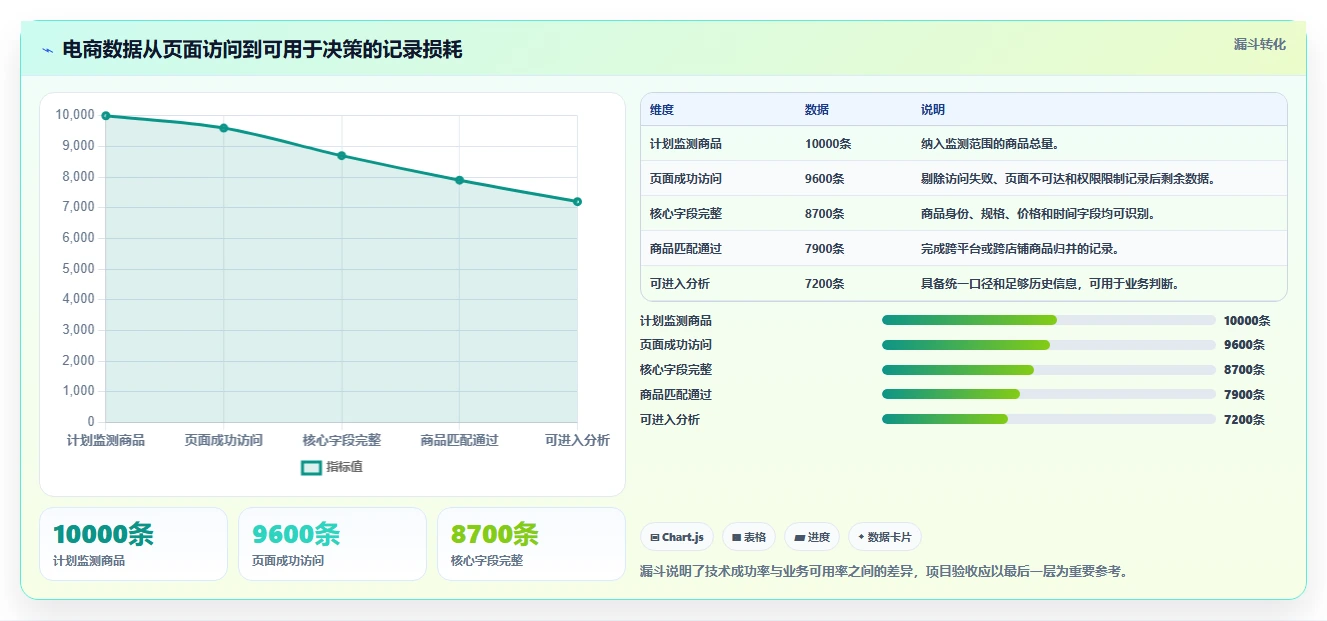Toggle the 指标值 legend label text

[345, 467]
